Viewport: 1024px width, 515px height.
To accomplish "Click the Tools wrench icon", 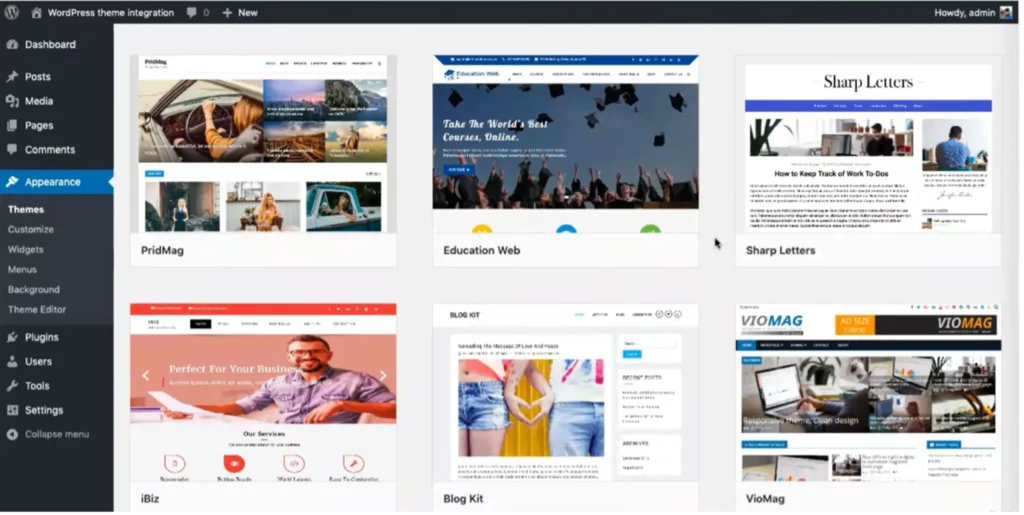I will tap(12, 386).
